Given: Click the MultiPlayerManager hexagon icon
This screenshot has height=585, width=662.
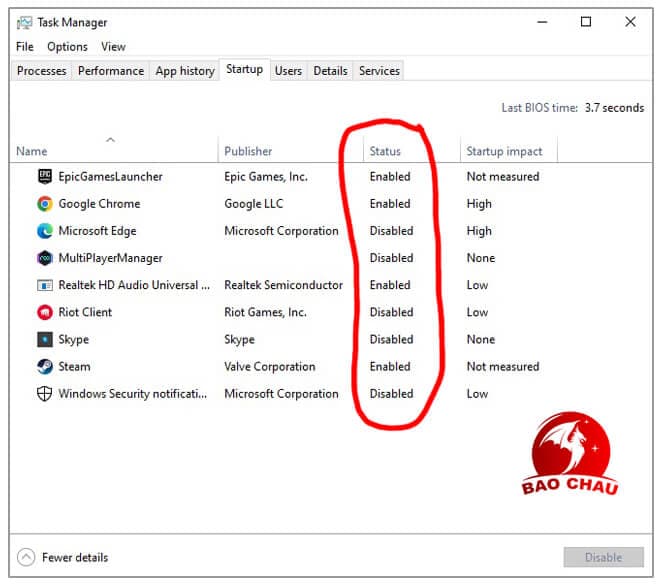Looking at the screenshot, I should [45, 258].
